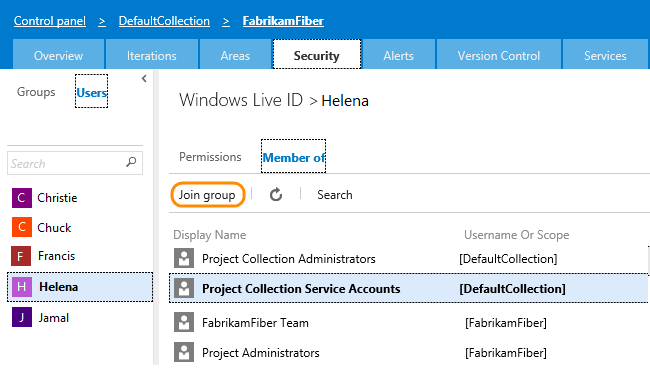
Task: Click Jamal's dark purple J avatar
Action: coord(22,317)
